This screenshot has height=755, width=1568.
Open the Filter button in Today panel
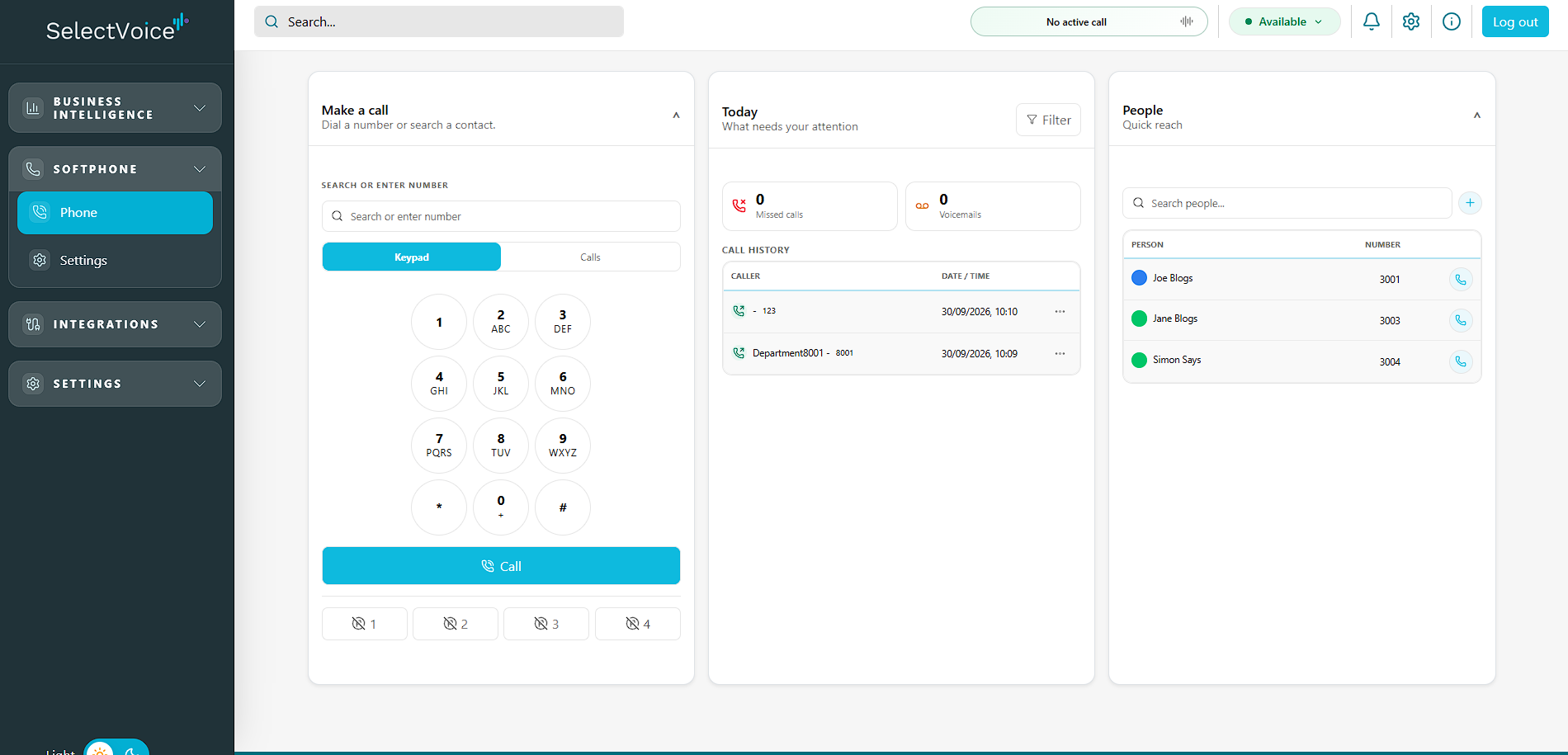[1048, 120]
